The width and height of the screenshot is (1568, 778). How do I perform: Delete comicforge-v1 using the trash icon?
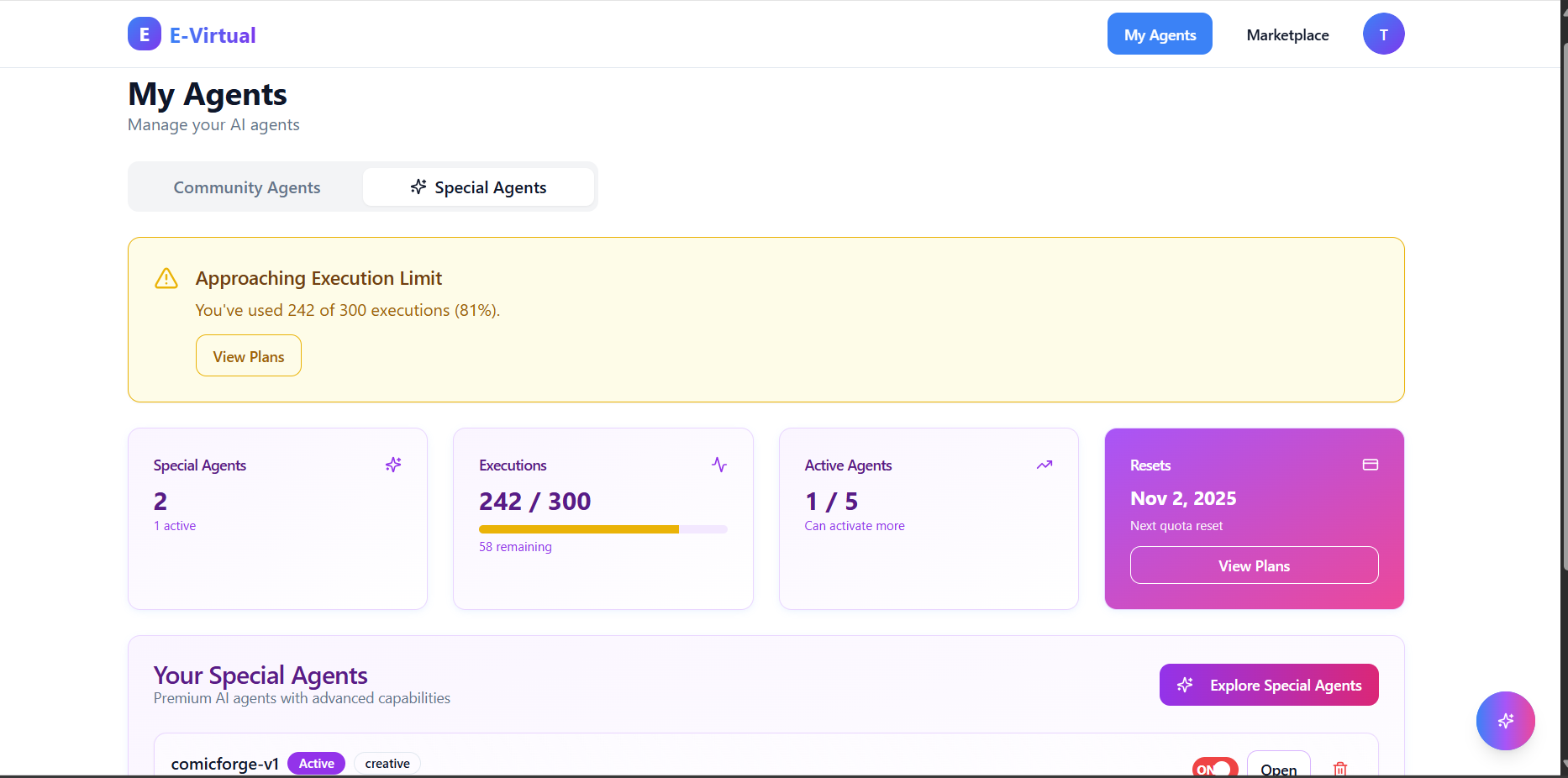click(1340, 769)
